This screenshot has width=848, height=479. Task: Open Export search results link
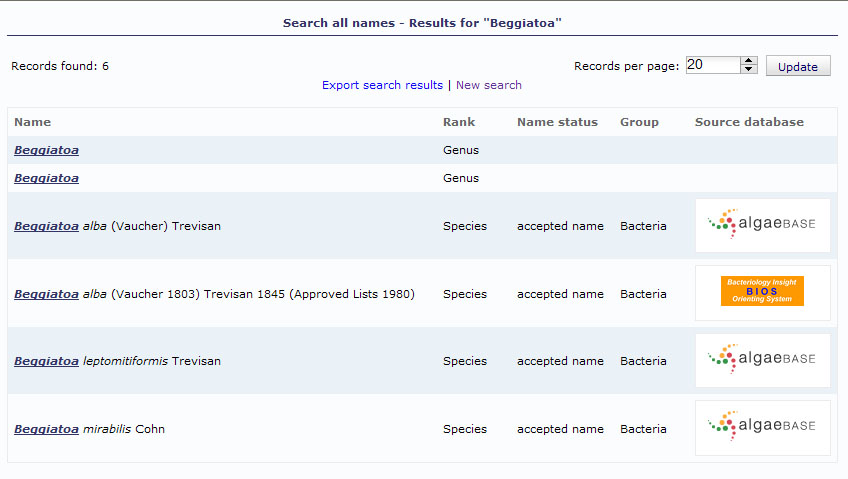tap(382, 85)
